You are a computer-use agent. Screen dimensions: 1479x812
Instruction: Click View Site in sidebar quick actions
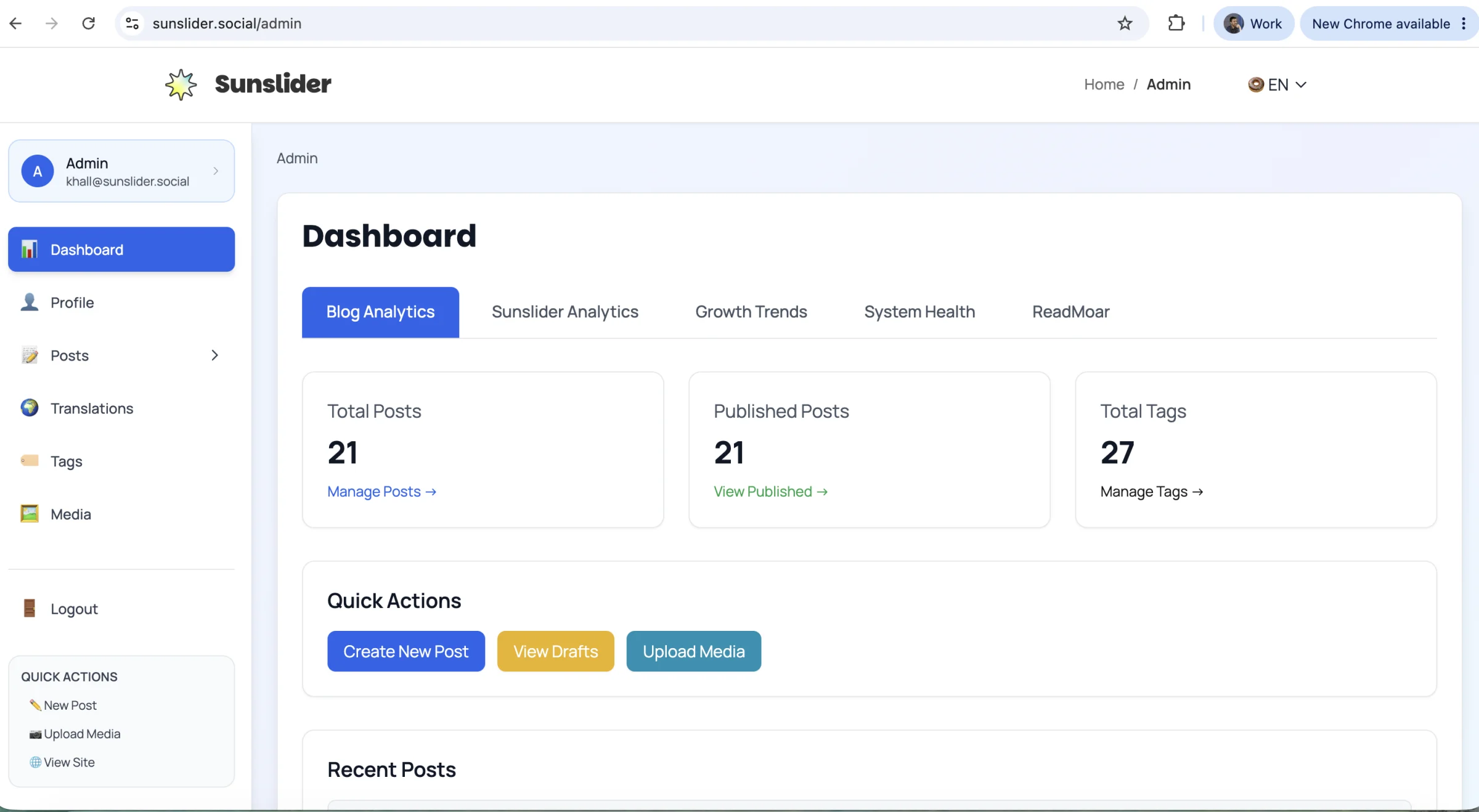(69, 762)
